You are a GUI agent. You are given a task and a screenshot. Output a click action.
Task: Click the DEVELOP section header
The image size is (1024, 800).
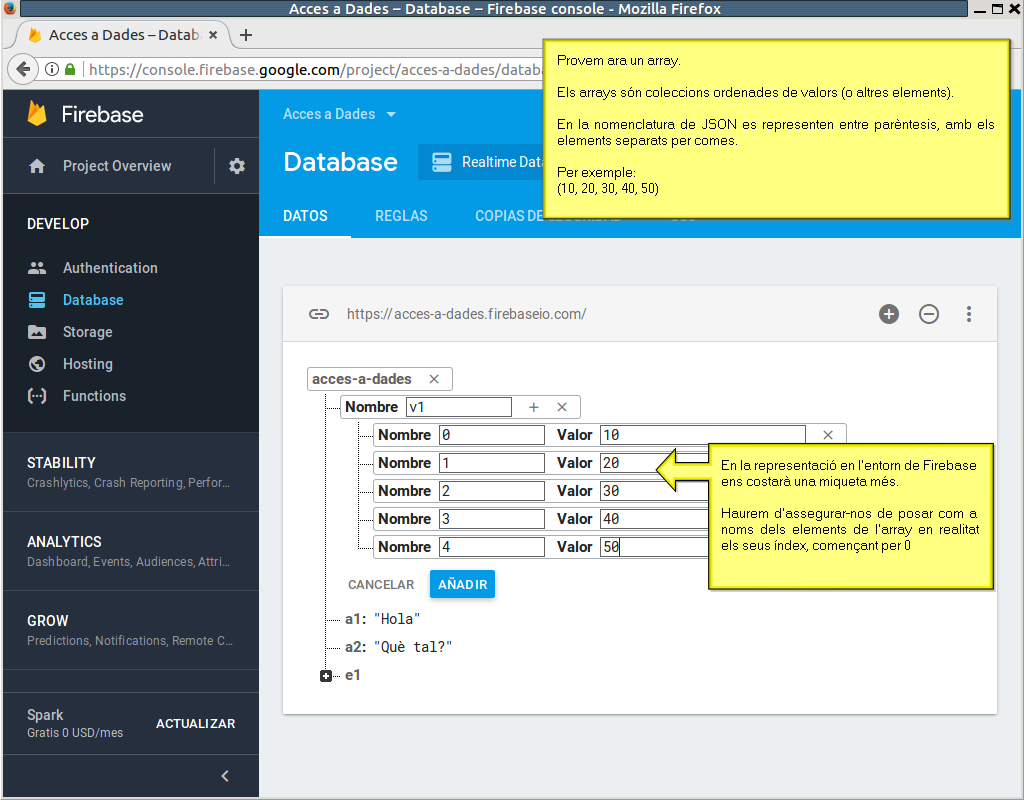(58, 224)
